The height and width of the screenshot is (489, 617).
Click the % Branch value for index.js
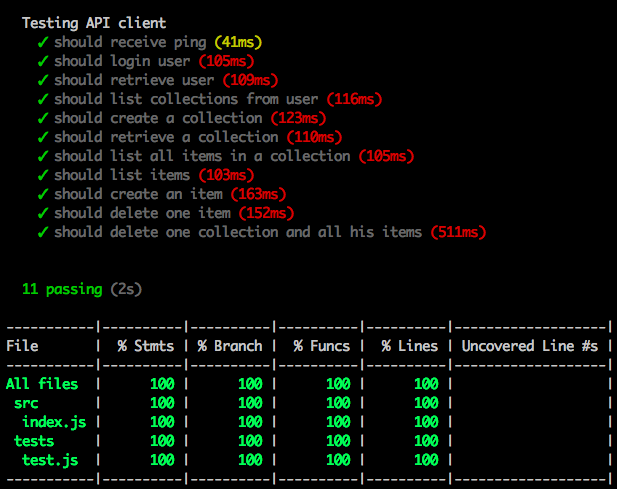250,422
